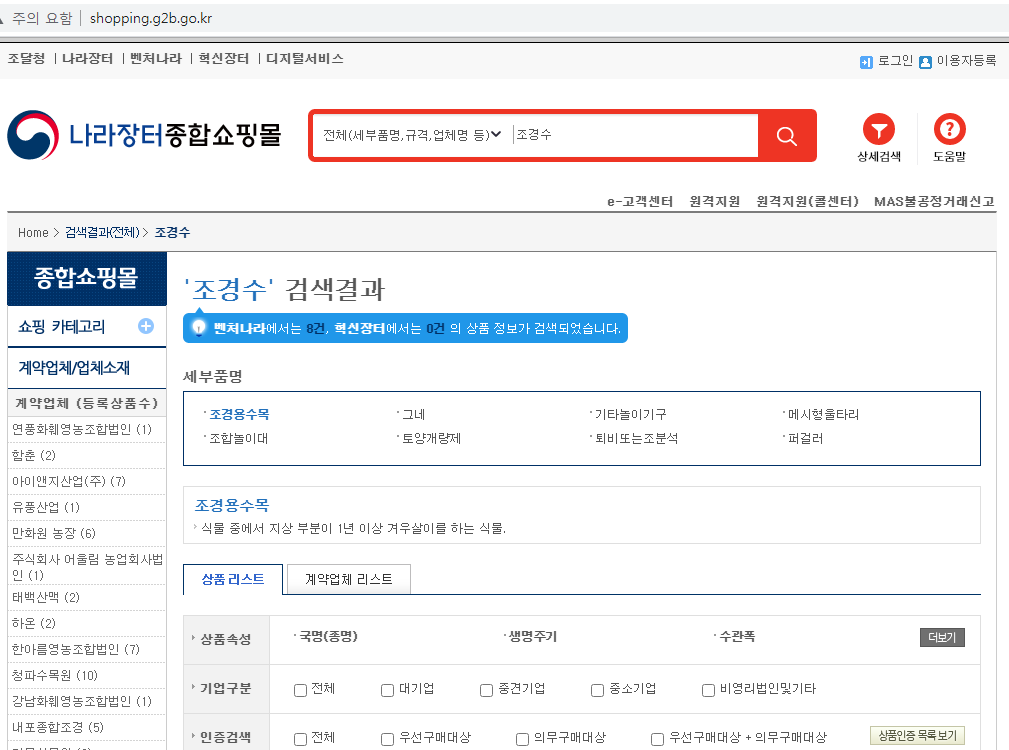
Task: Filter by 연풍화훼영농조합법인 (1)
Action: pyautogui.click(x=82, y=429)
